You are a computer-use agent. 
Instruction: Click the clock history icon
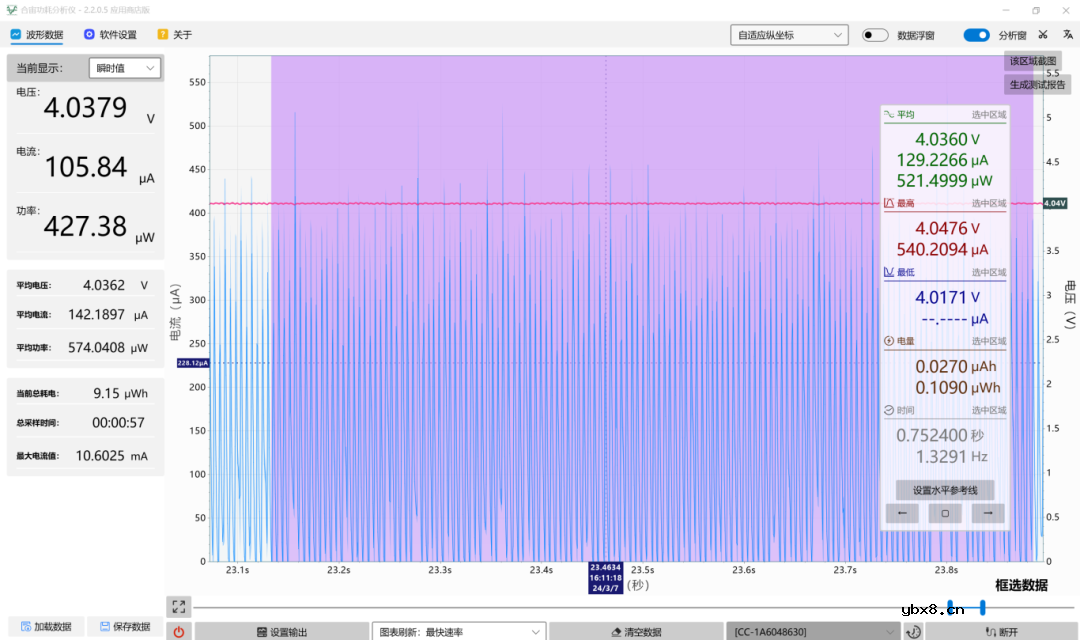click(912, 632)
